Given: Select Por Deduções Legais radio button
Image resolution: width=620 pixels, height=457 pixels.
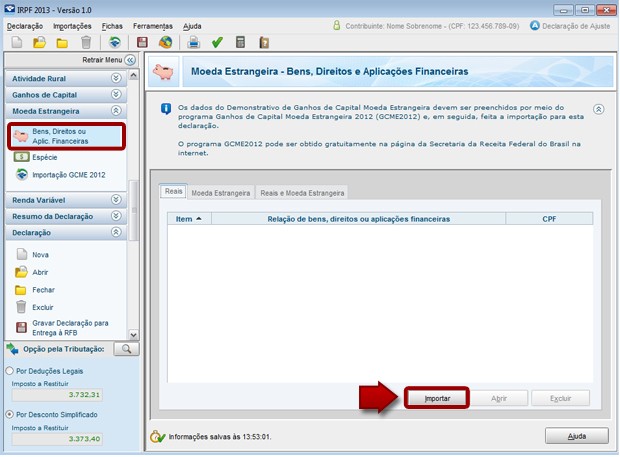Looking at the screenshot, I should (x=9, y=370).
